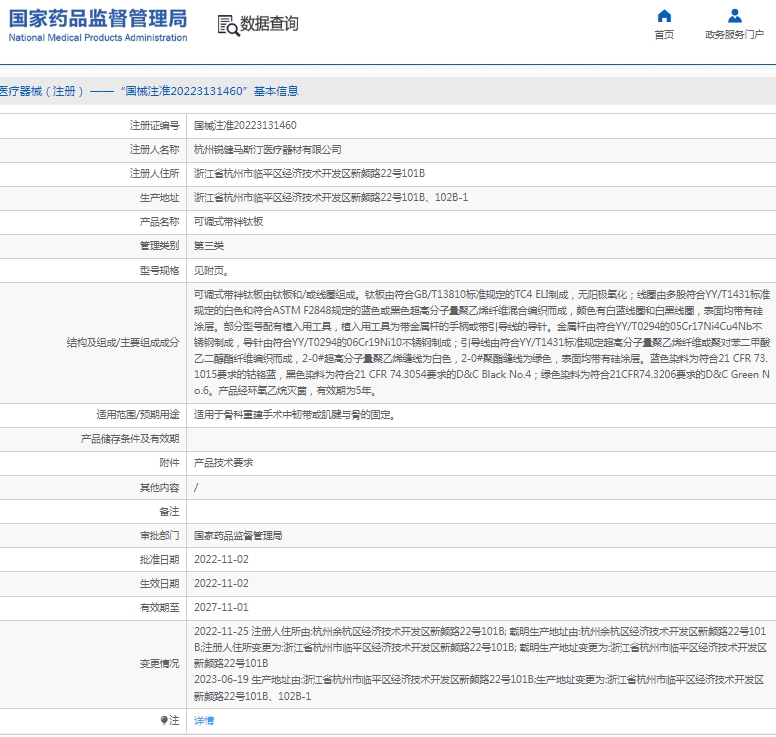Click the 2023-06-19 change record text
Viewport: 776px width, 737px height.
479,688
